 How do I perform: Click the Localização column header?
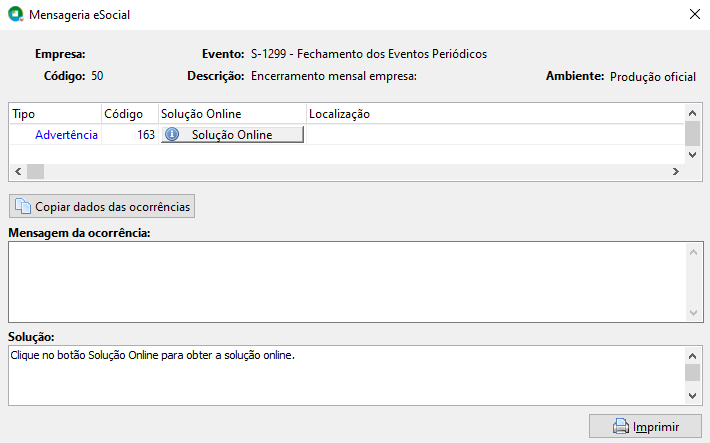(495, 114)
